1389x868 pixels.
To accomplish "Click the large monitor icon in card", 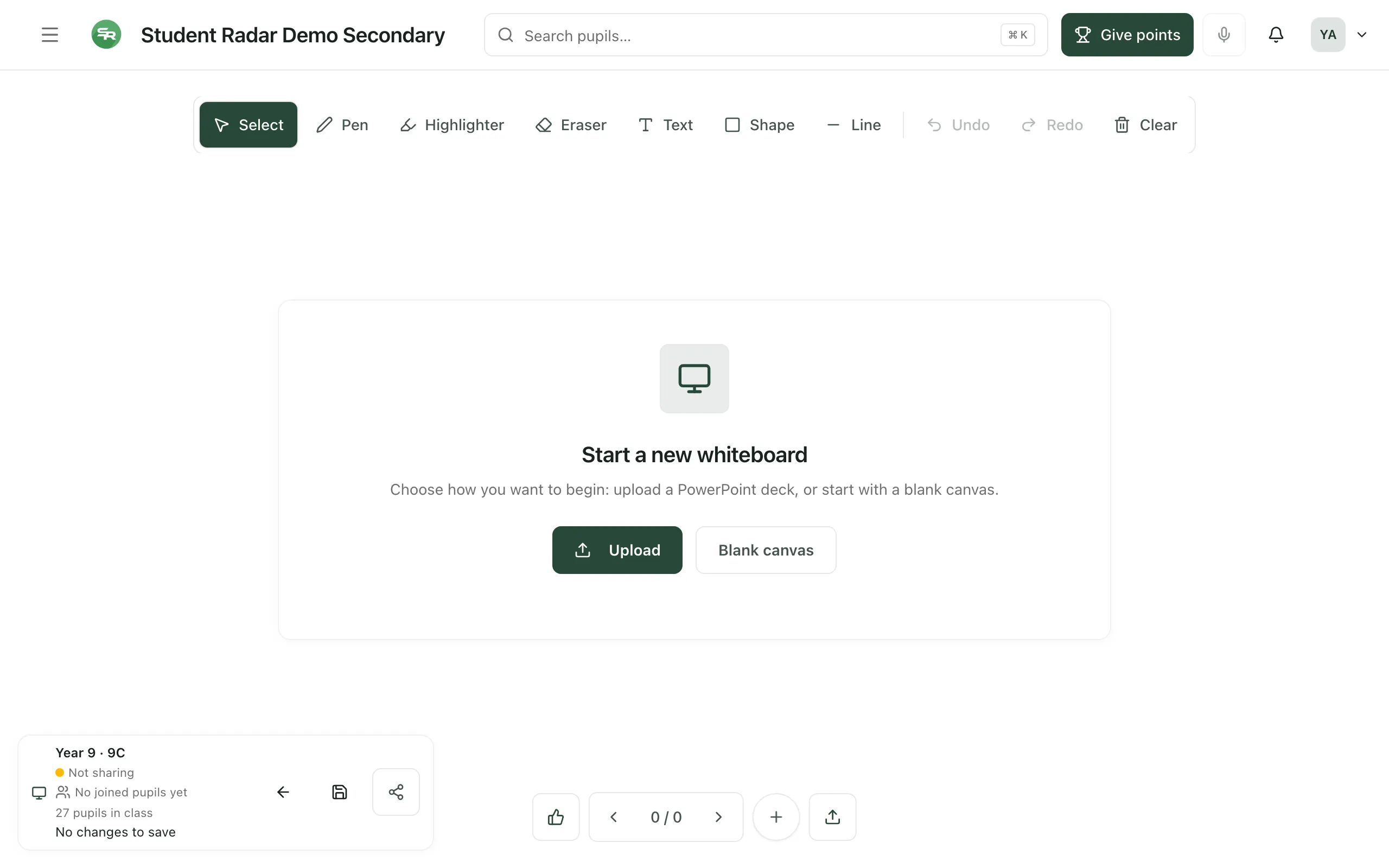I will (x=694, y=378).
